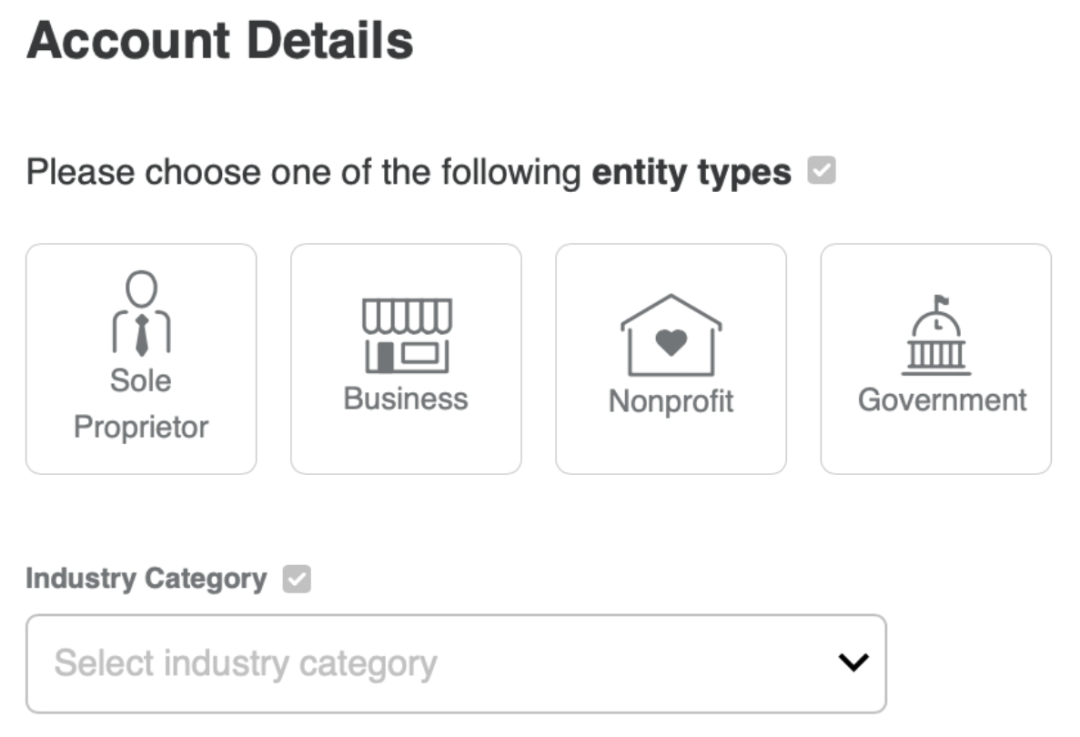
Task: Click the 'Select industry category' placeholder text
Action: coord(246,663)
